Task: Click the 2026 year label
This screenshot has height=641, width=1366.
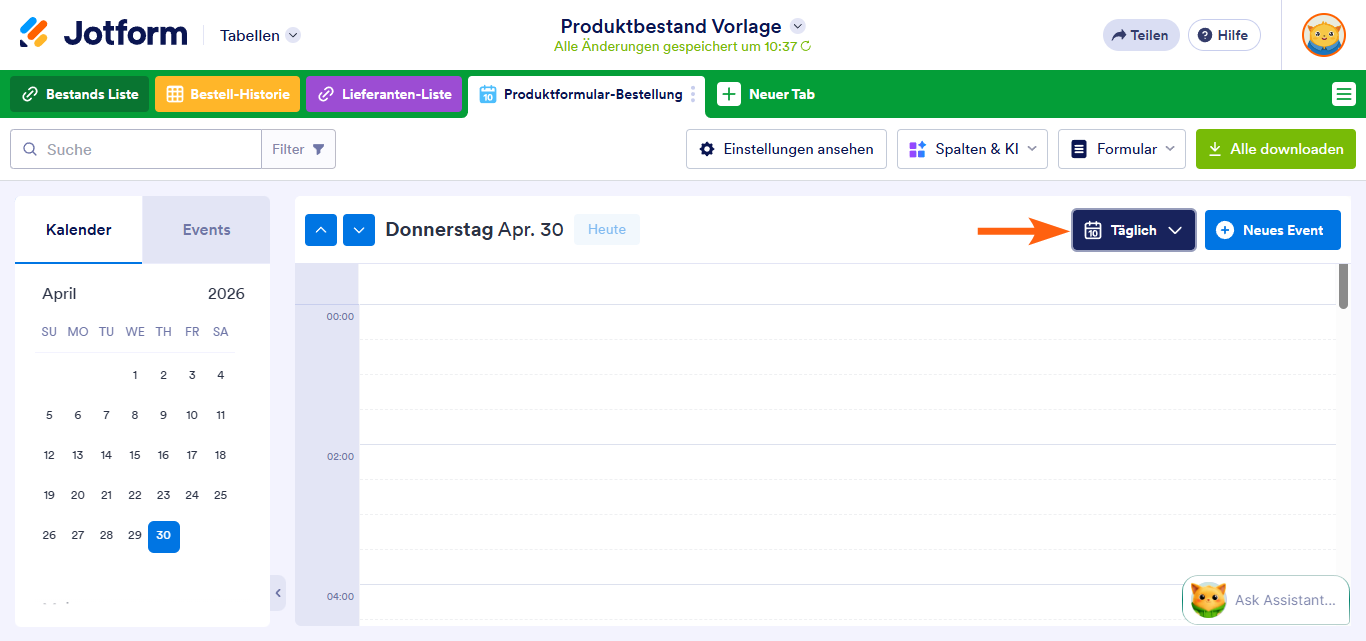Action: [226, 294]
